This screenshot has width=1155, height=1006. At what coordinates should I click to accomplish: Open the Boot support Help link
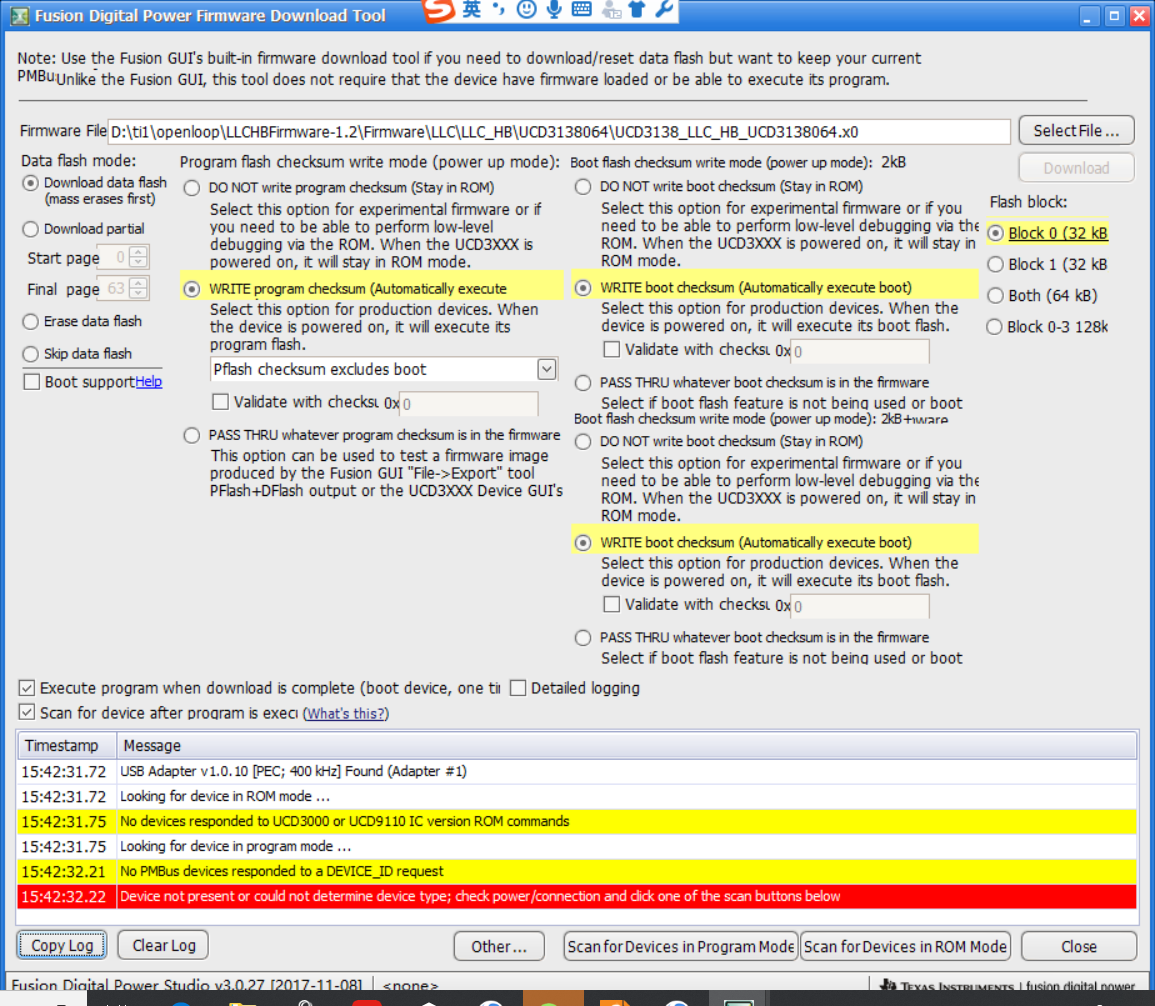[148, 381]
